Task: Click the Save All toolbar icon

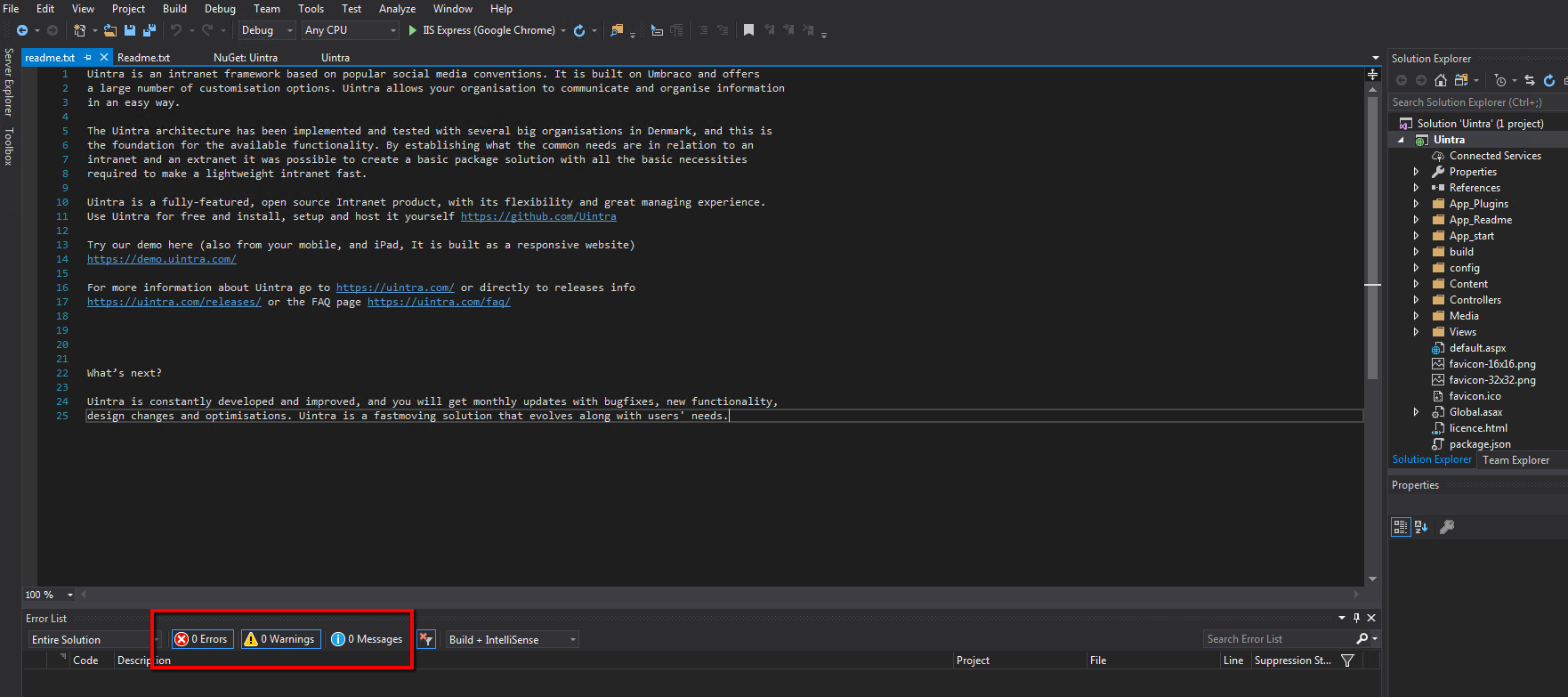Action: [x=149, y=30]
